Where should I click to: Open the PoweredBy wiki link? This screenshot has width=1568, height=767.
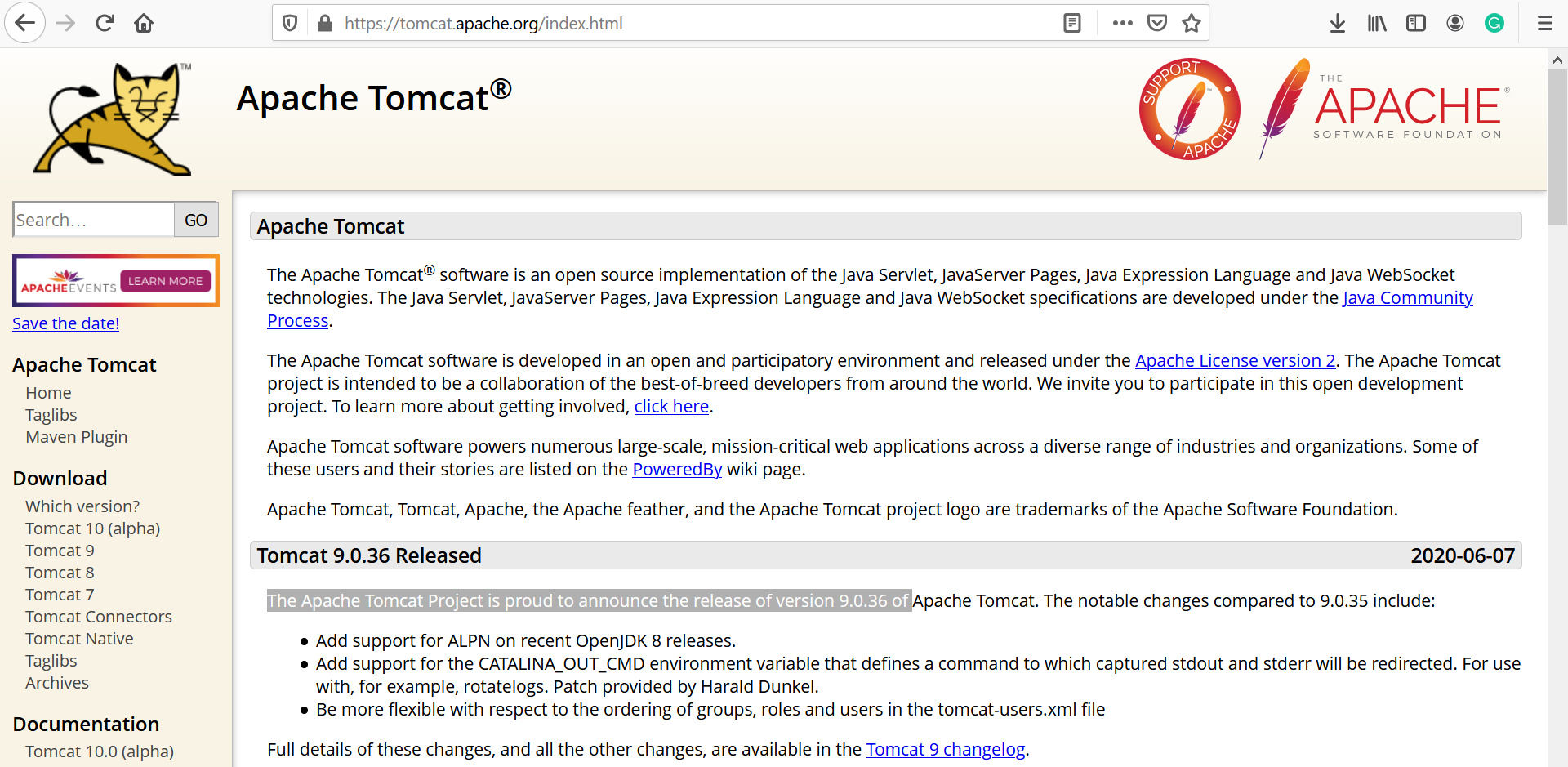(x=677, y=470)
